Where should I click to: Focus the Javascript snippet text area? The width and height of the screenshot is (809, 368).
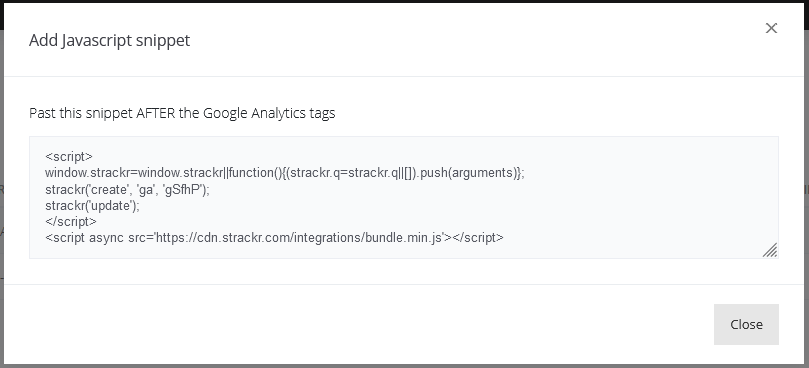click(x=403, y=197)
